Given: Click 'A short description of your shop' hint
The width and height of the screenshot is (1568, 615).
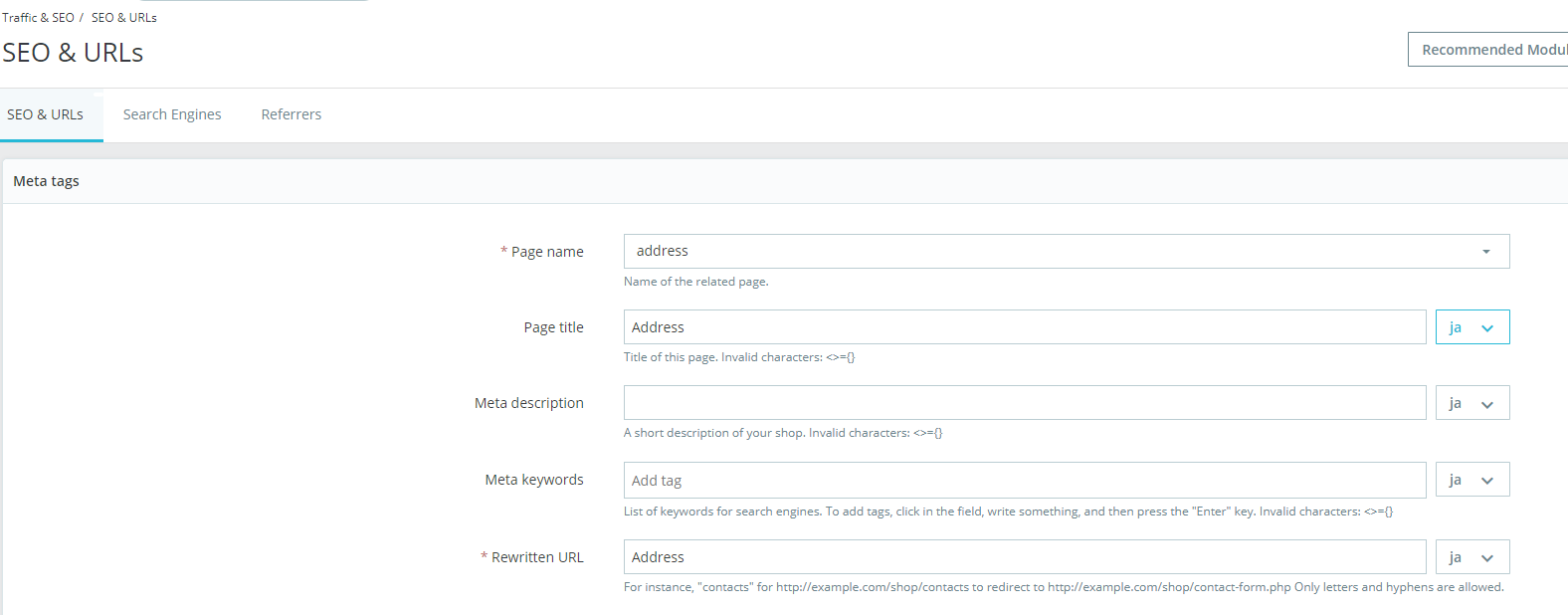Looking at the screenshot, I should 783,433.
